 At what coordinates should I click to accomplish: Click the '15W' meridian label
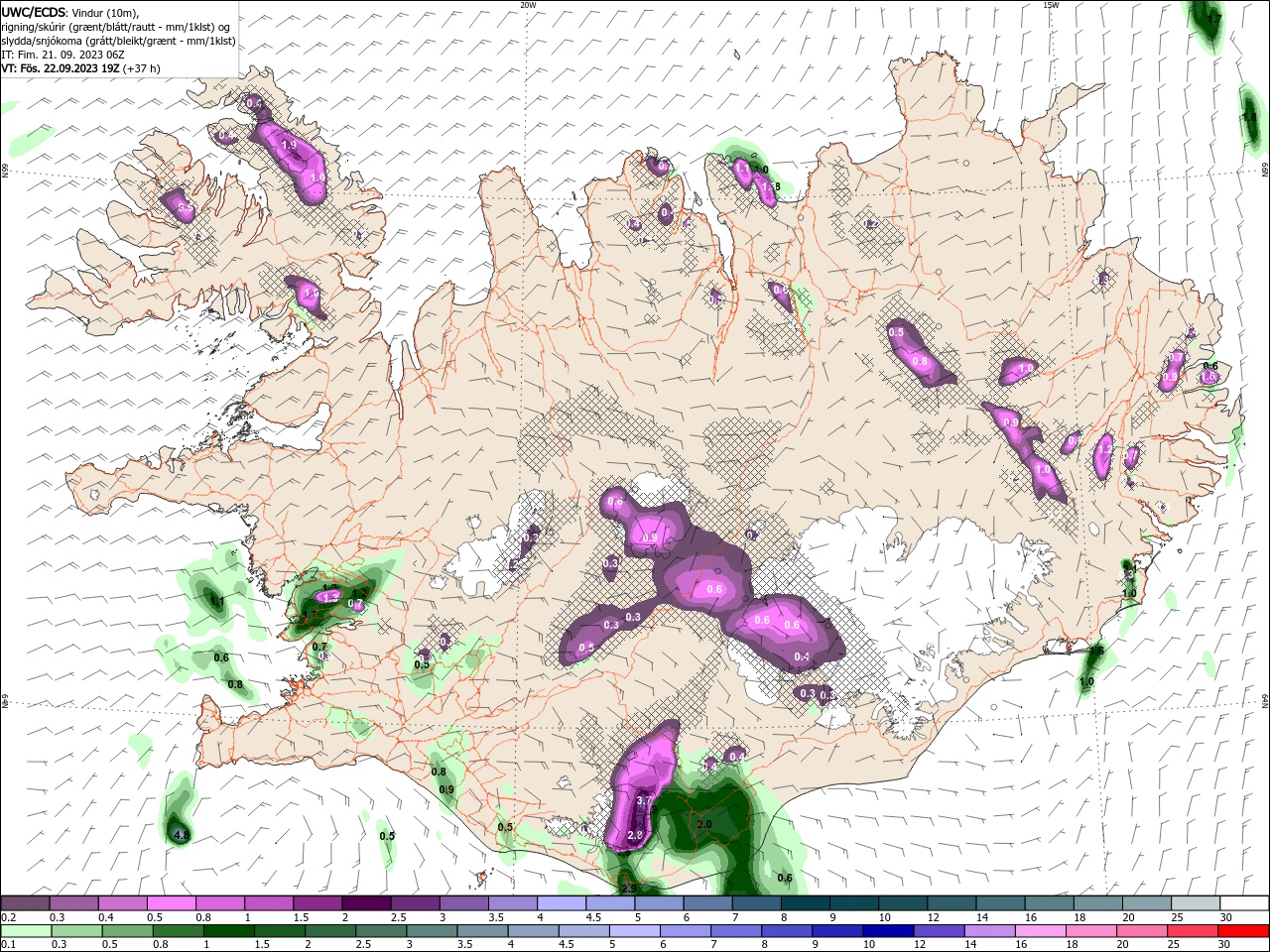[1051, 5]
